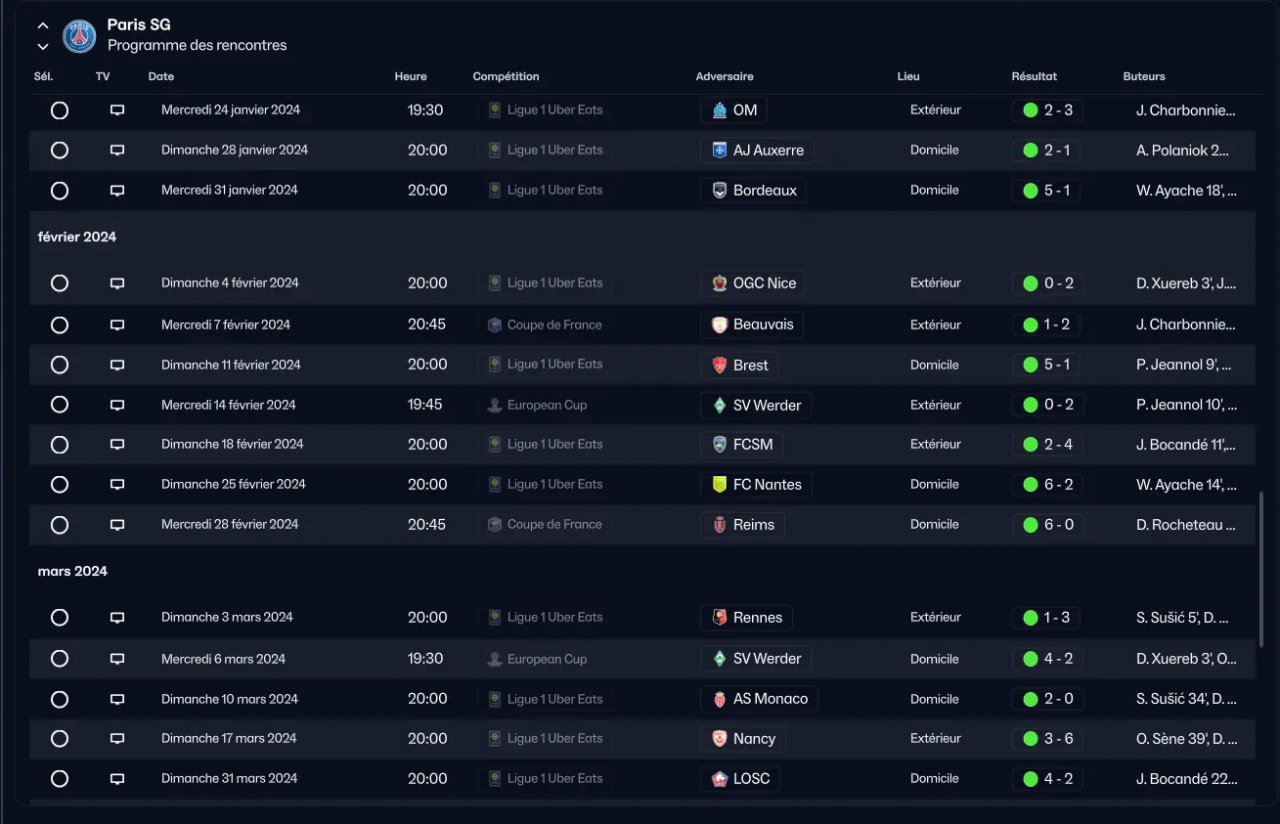Click the FC Nantes club badge
The image size is (1280, 824).
click(719, 484)
